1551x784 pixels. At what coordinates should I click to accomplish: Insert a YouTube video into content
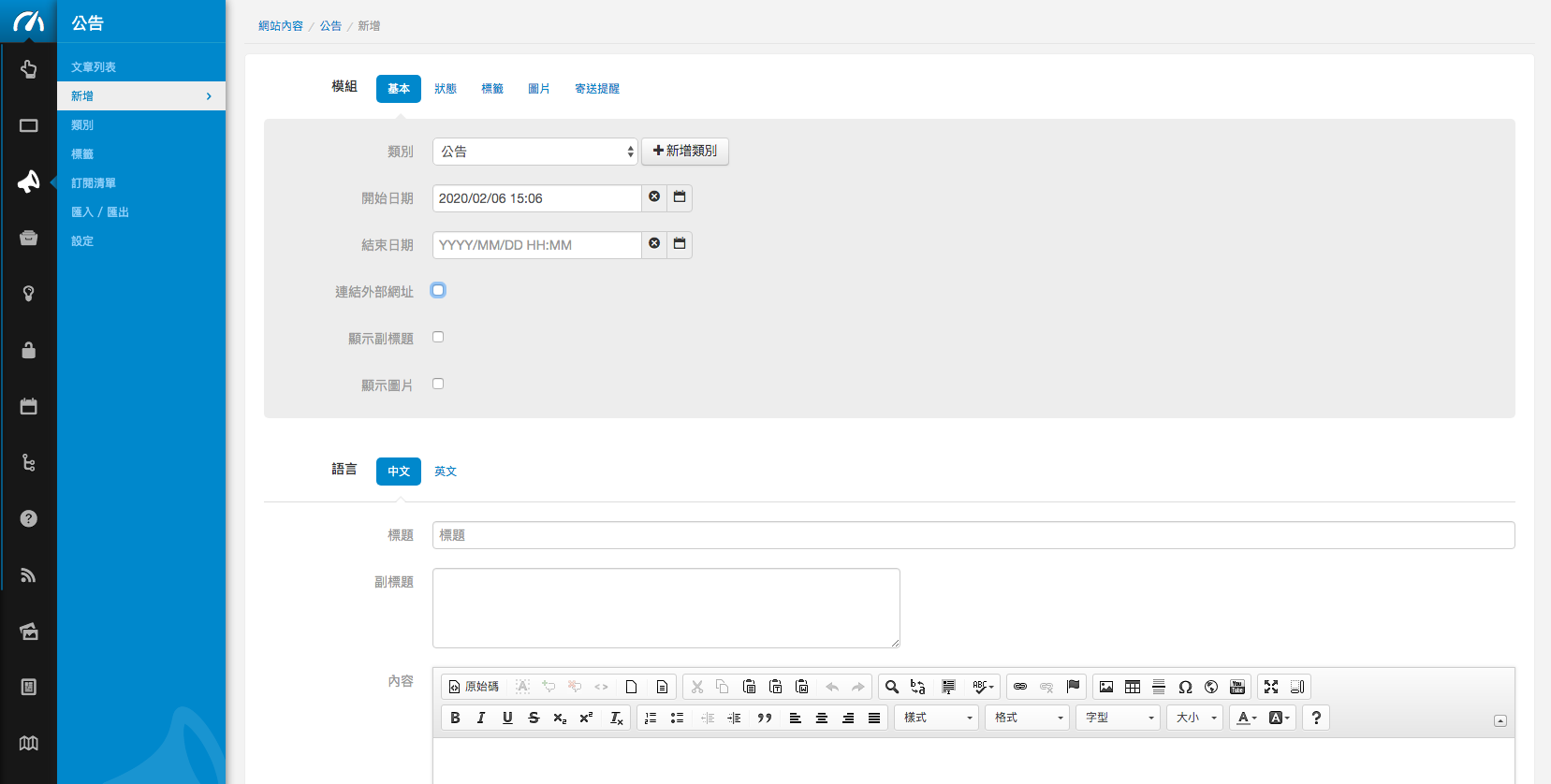point(1237,687)
